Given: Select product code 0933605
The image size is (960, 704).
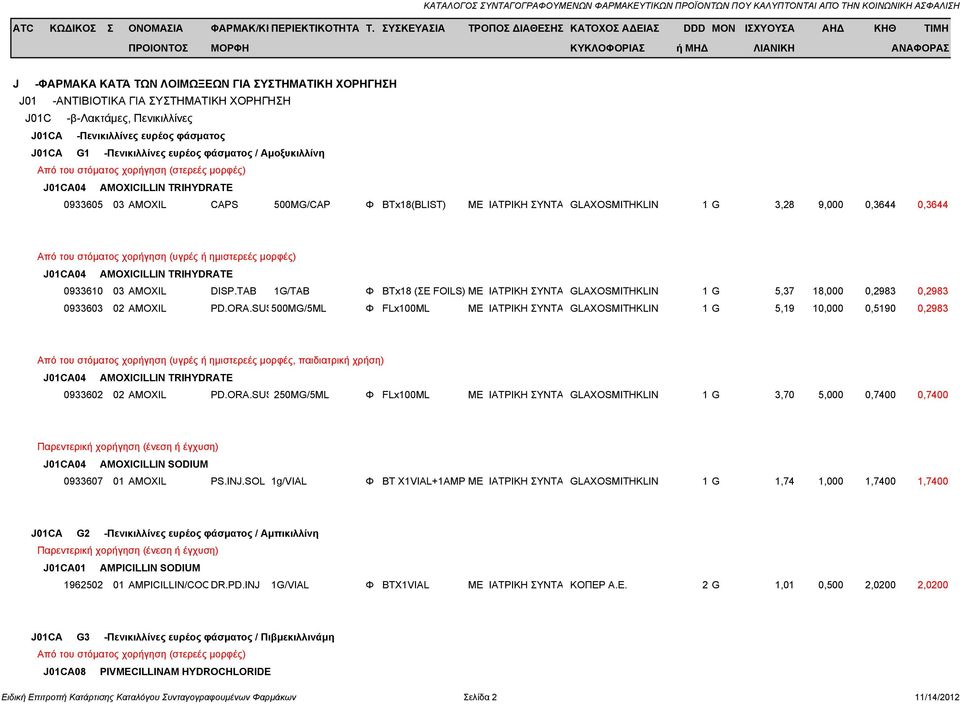Looking at the screenshot, I should click(83, 204).
